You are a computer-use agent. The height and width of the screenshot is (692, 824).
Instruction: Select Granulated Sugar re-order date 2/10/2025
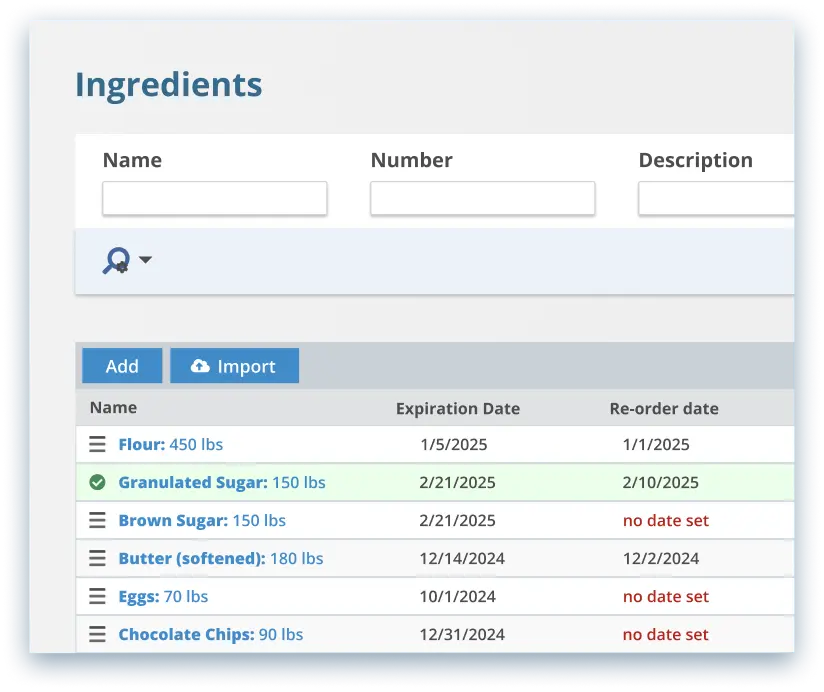[661, 482]
